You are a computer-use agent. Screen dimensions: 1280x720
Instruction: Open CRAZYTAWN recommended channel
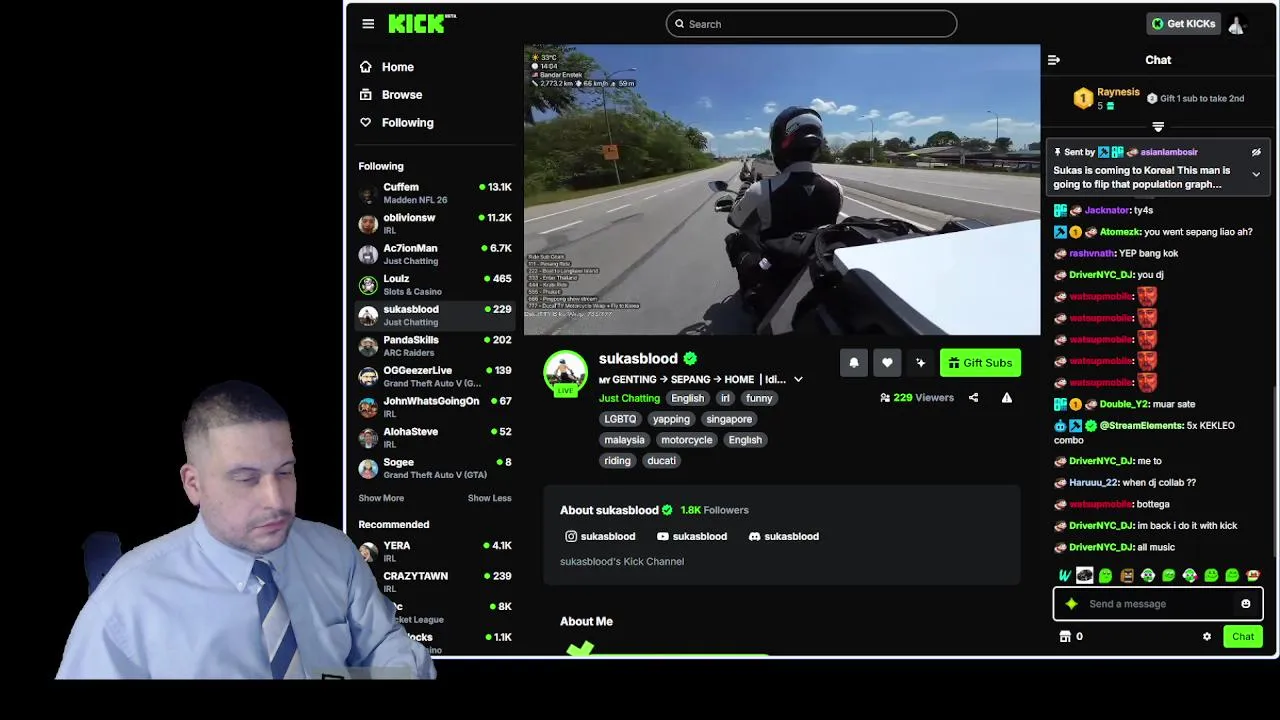(435, 582)
